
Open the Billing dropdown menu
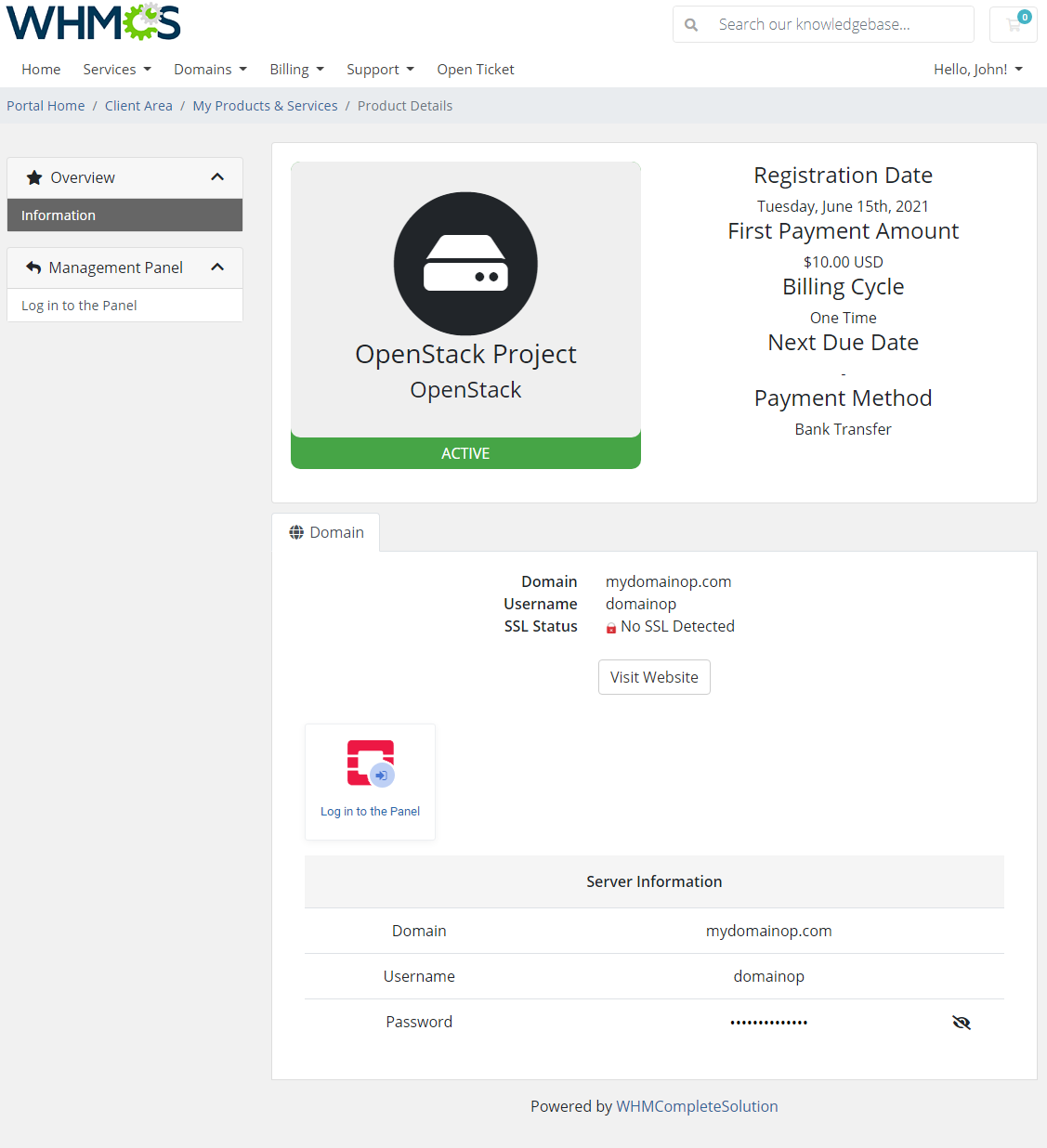point(297,70)
